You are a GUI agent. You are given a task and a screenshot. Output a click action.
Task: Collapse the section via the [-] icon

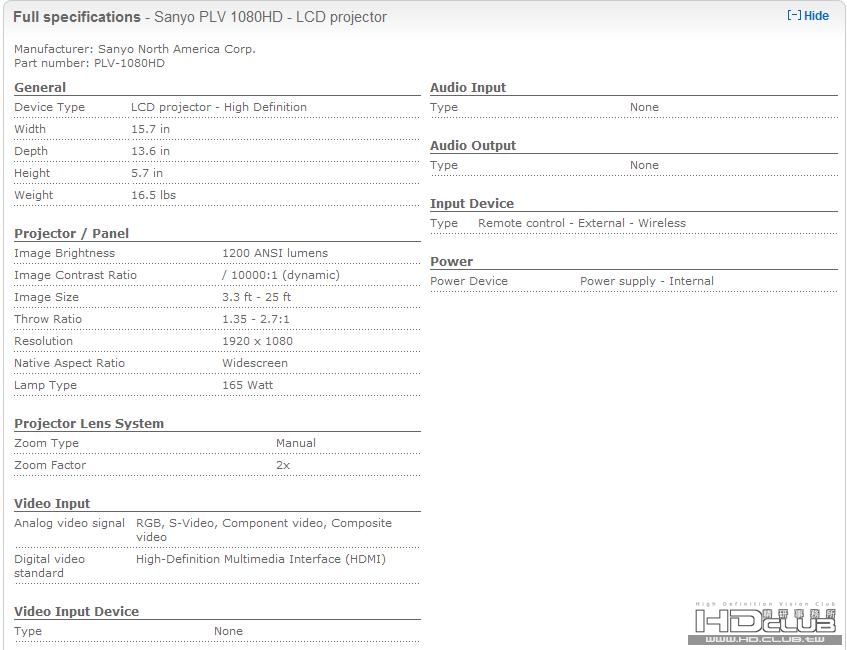(x=794, y=16)
